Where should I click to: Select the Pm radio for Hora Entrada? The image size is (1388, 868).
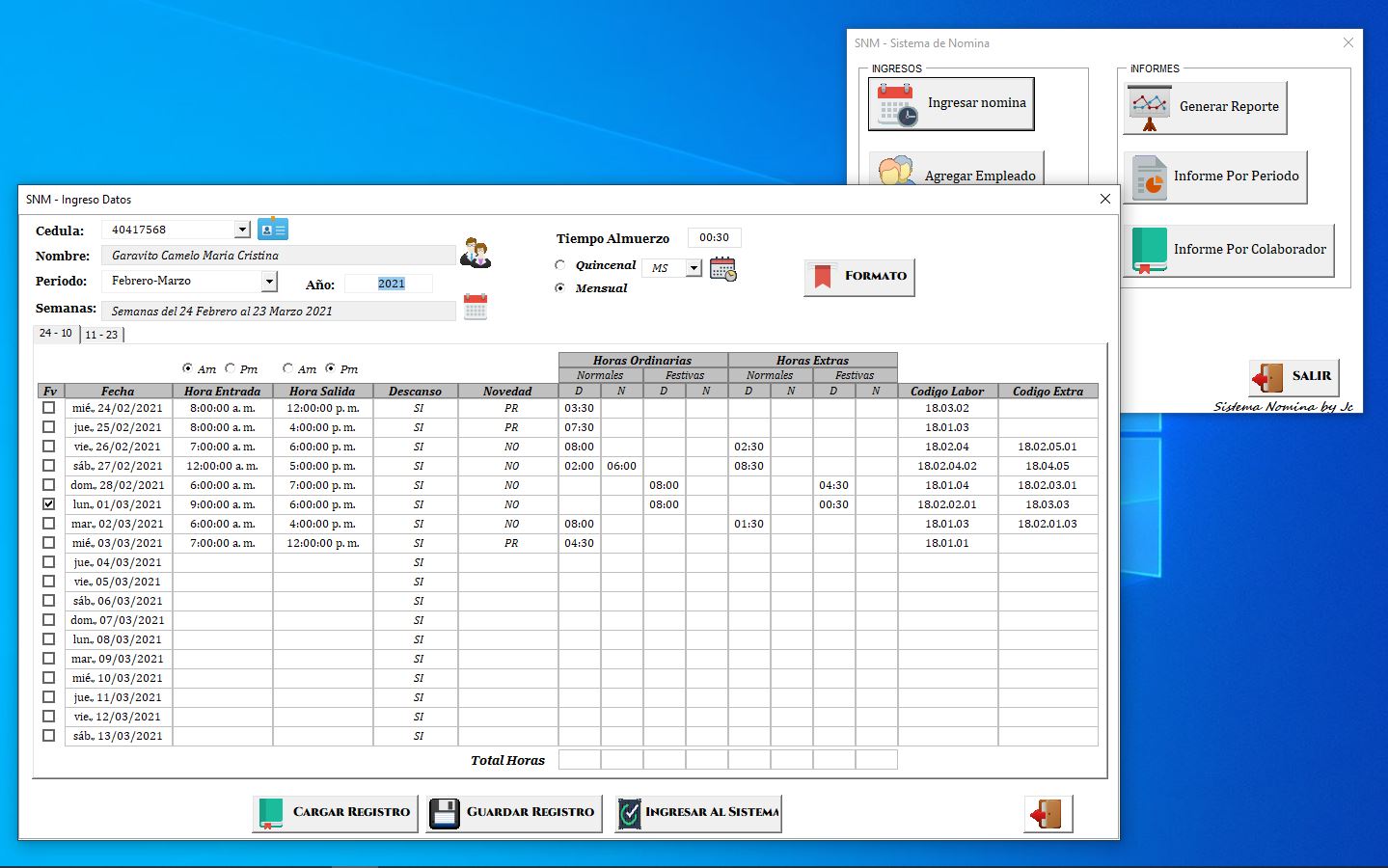tap(231, 368)
